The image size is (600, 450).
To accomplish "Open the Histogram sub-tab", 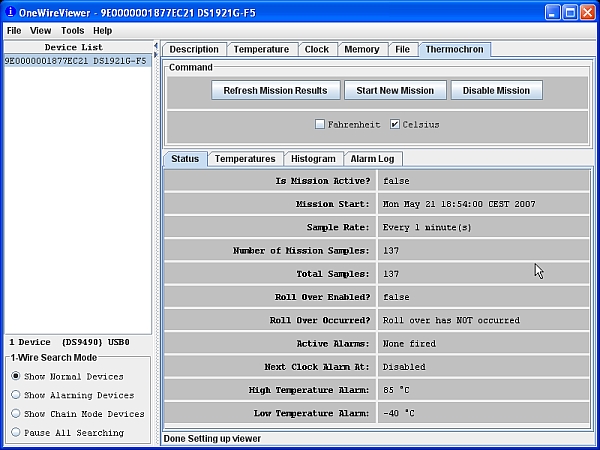I will [313, 159].
